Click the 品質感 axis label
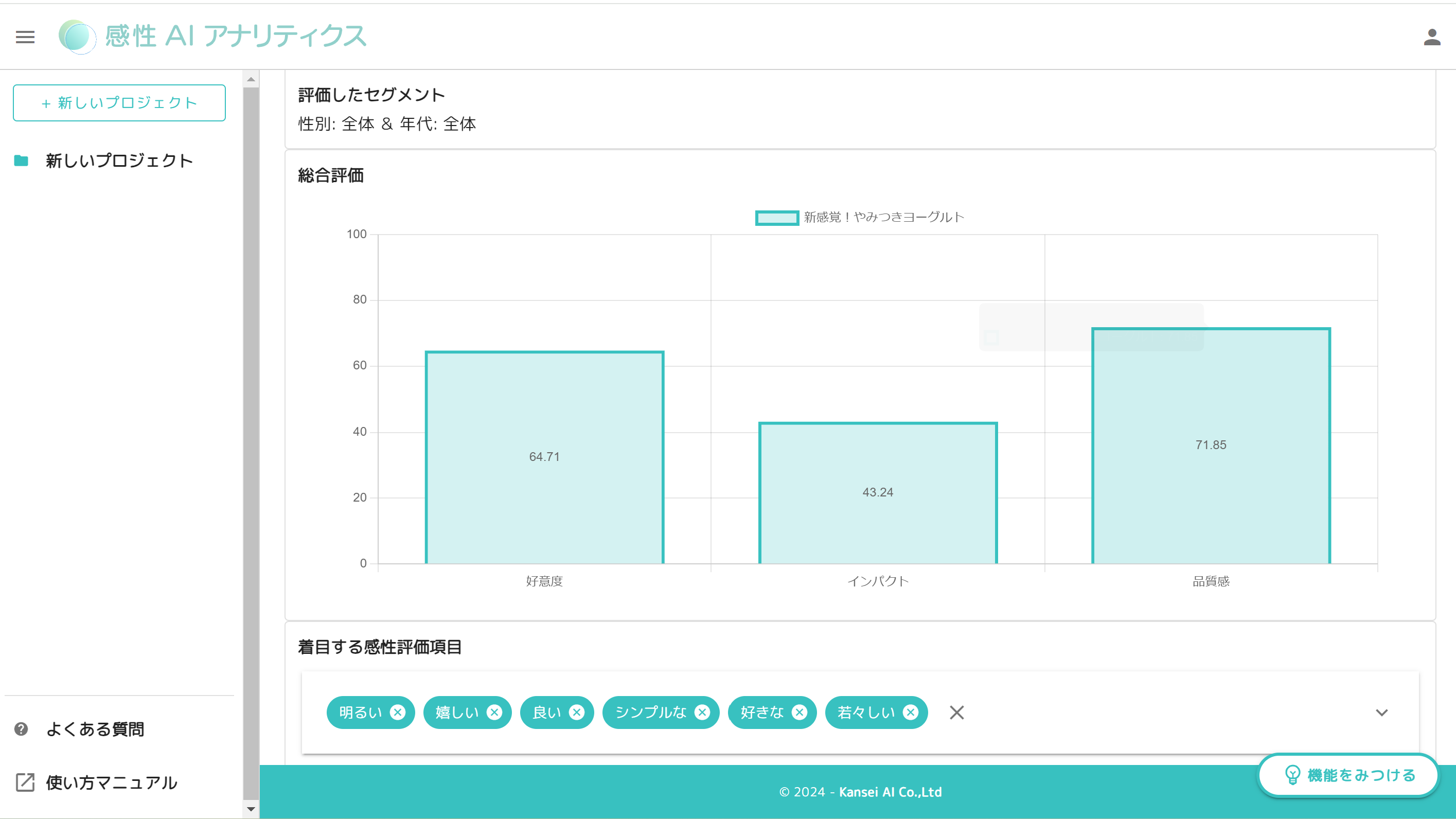 (1211, 582)
